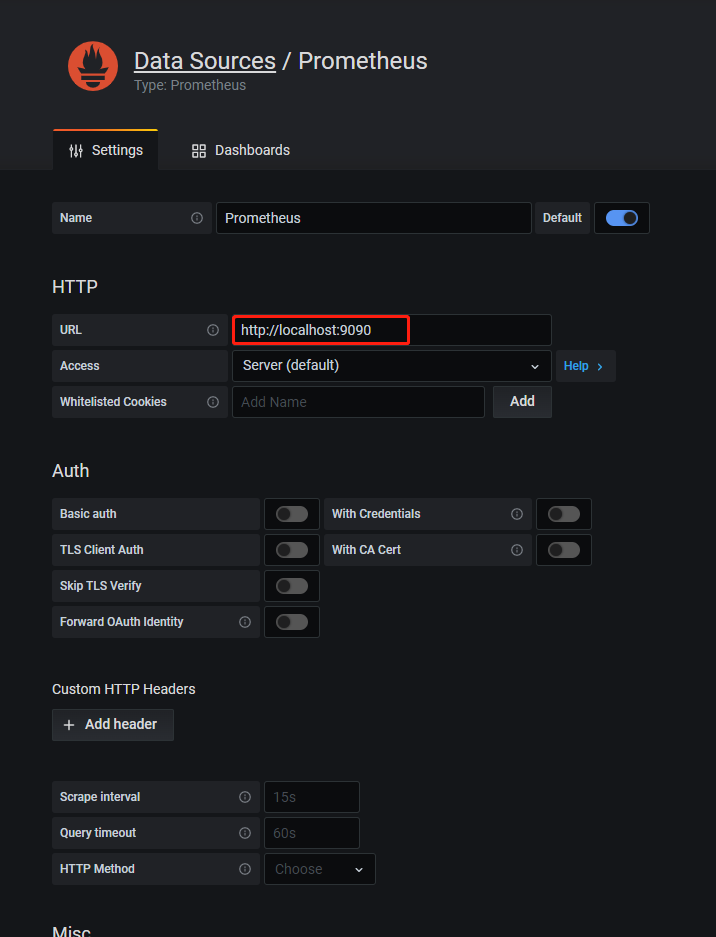Click the 'HTTP' section heading

click(x=75, y=287)
